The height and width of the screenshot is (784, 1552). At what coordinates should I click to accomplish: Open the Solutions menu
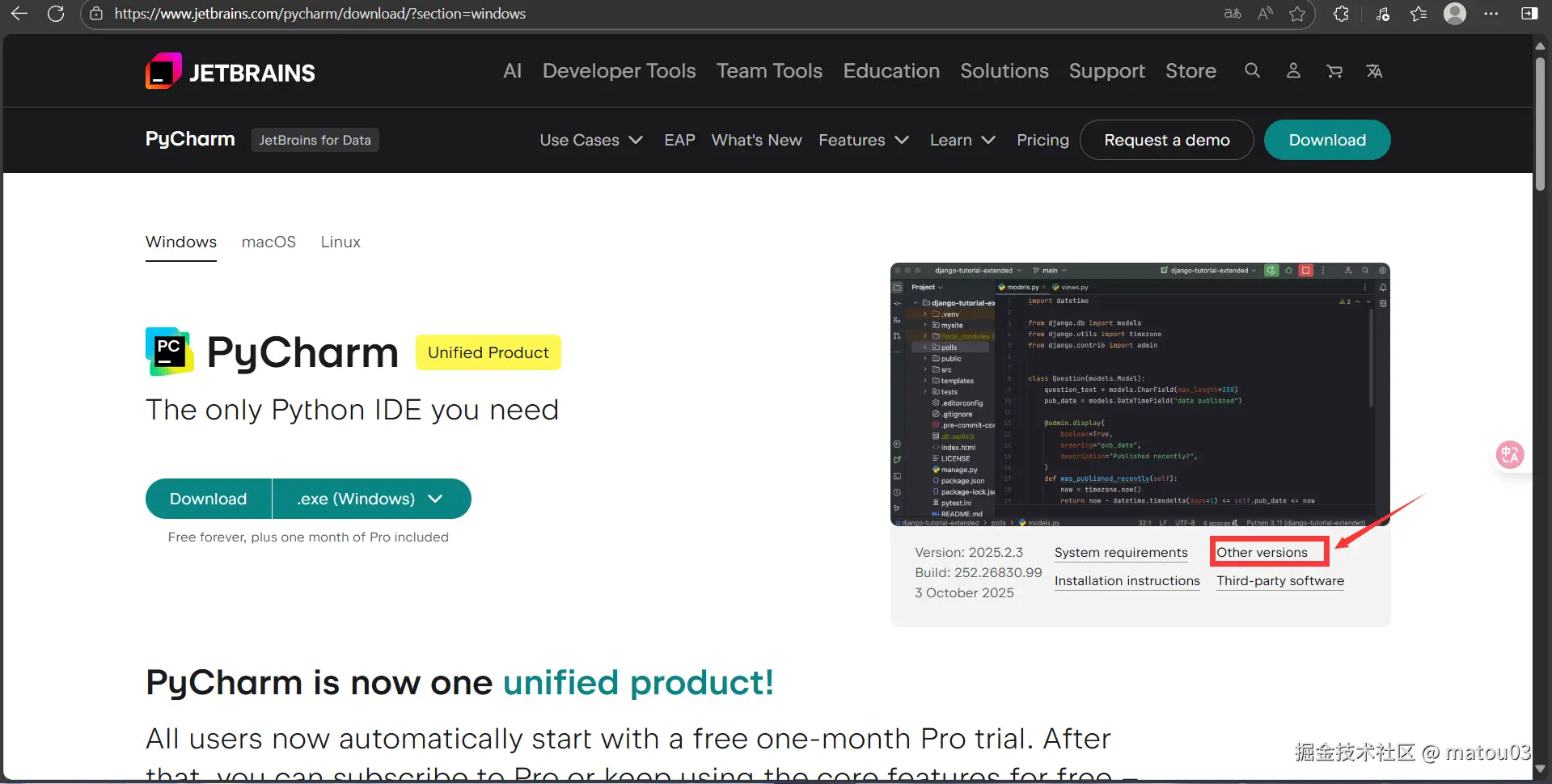[x=1004, y=71]
